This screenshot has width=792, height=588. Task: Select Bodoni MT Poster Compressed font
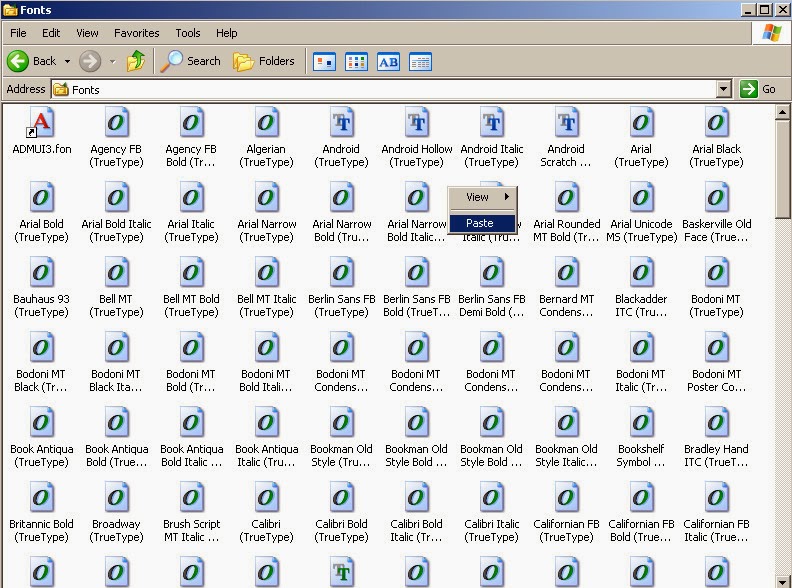pyautogui.click(x=716, y=362)
